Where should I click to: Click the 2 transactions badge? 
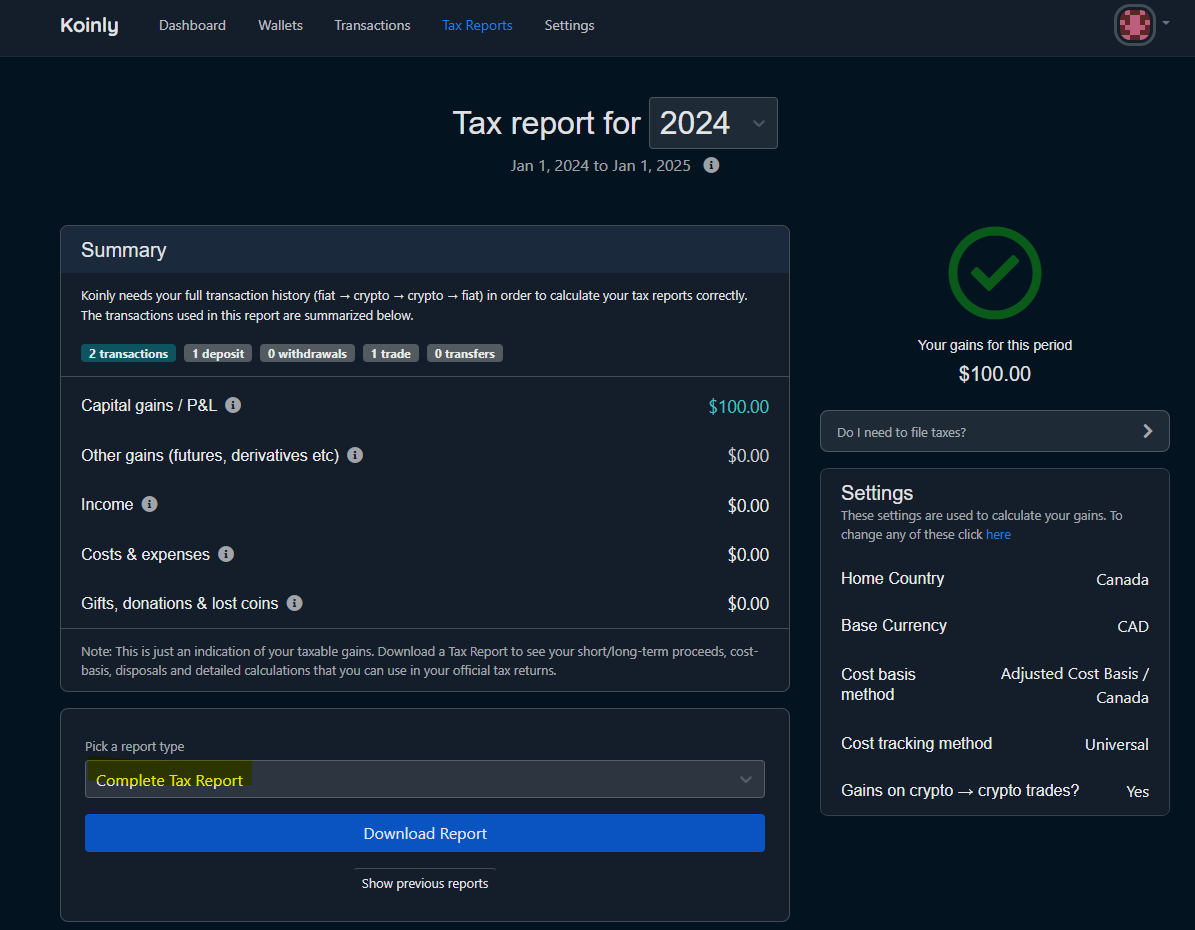coord(128,354)
